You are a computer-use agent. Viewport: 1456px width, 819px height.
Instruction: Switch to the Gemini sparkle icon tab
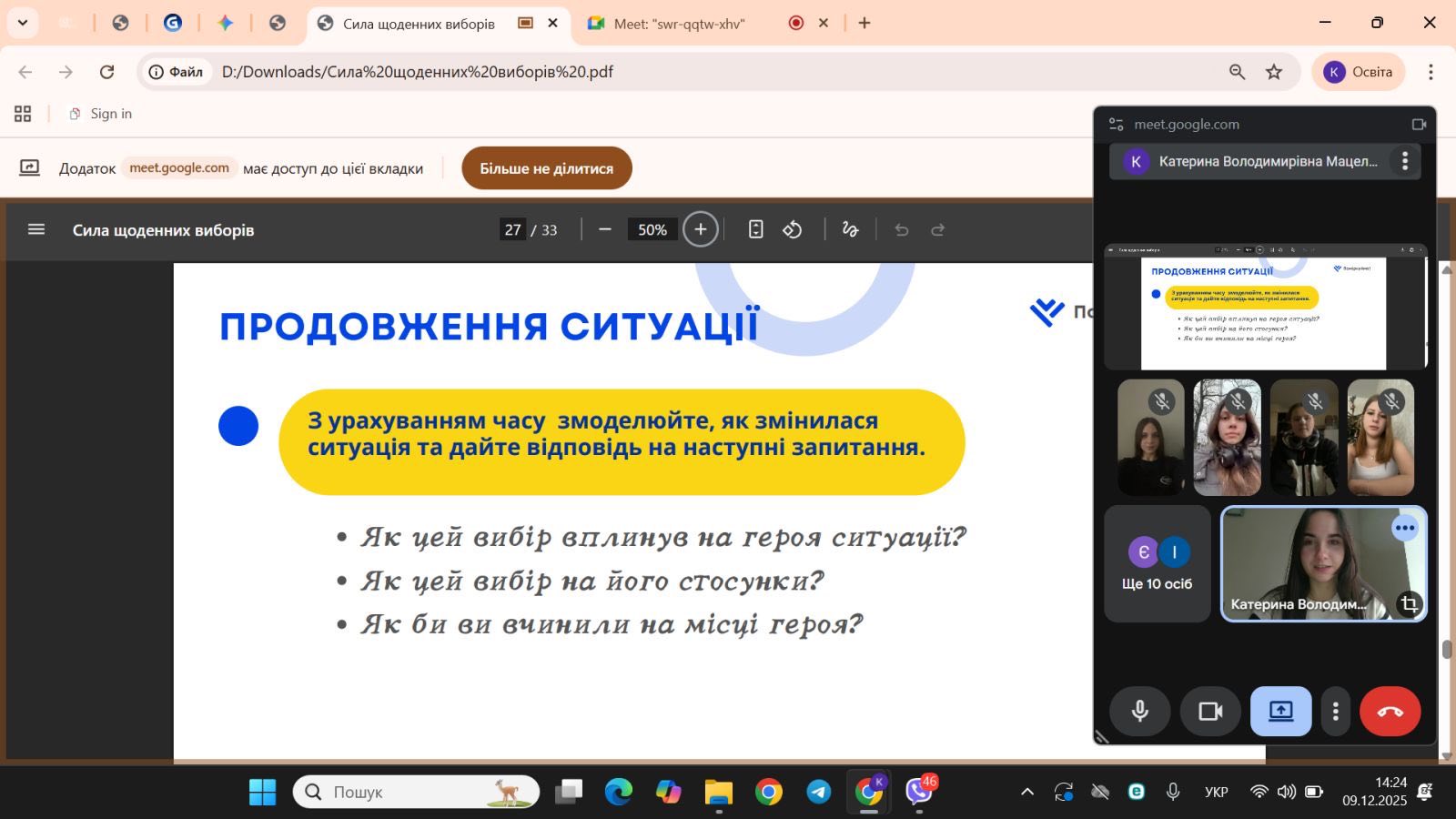click(x=226, y=23)
